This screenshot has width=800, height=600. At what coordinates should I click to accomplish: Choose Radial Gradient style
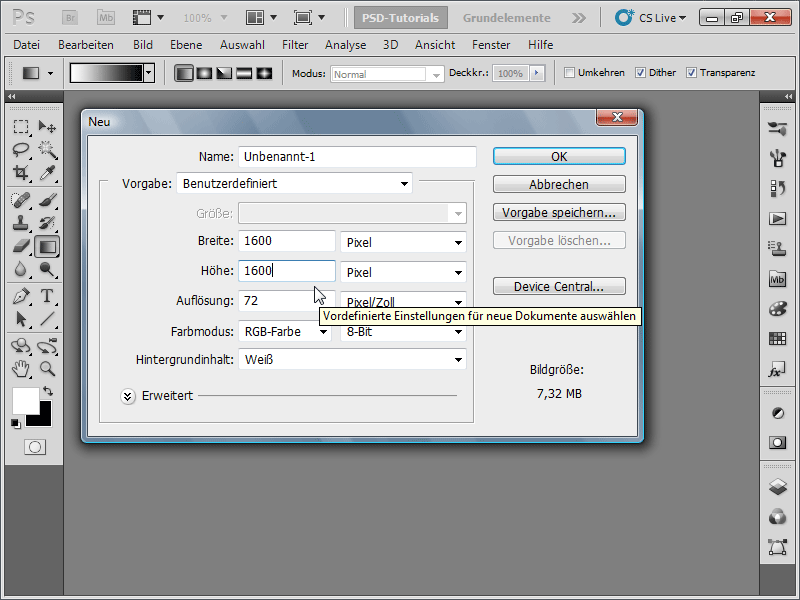[x=204, y=73]
